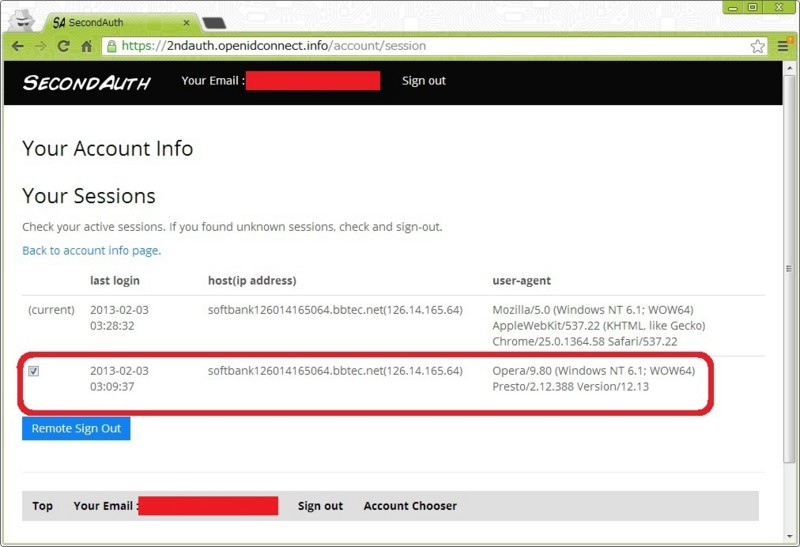Click the '(current)' session label
The image size is (800, 547).
click(51, 310)
